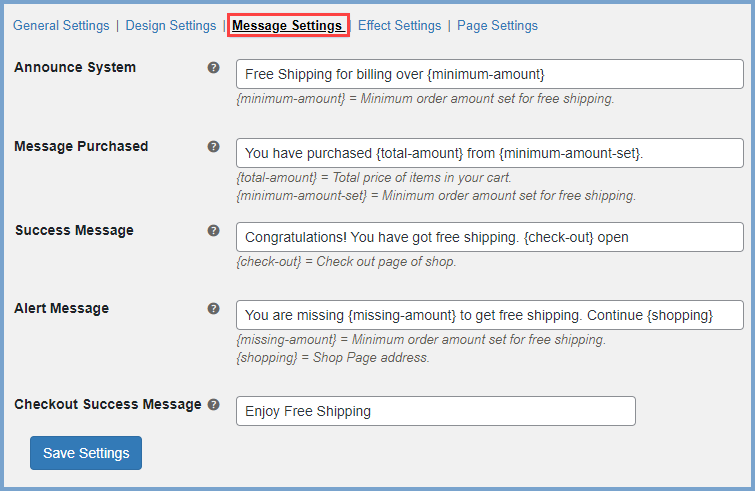Place the cursor in the Alert Message field
Screen dimensions: 755x491
(490, 315)
